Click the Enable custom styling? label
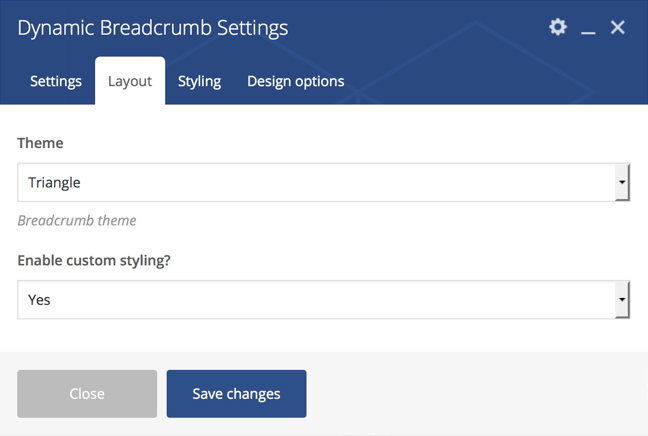648x436 pixels. point(95,260)
